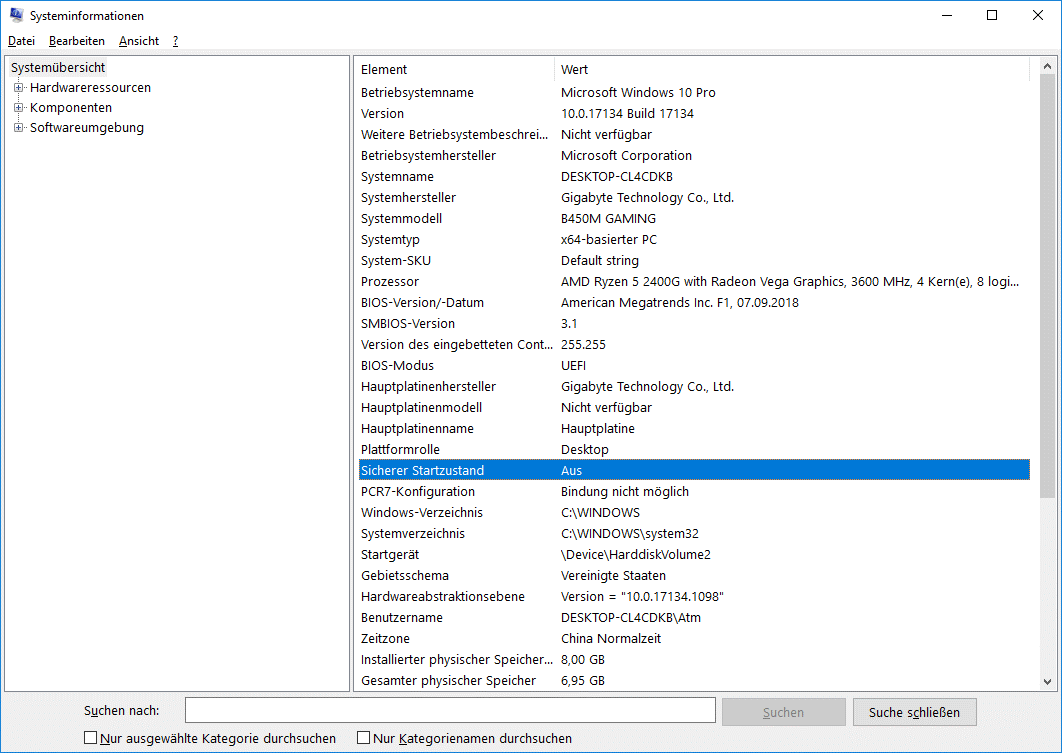Select the Installierter physischer Speicher row
1062x753 pixels.
click(x=694, y=660)
